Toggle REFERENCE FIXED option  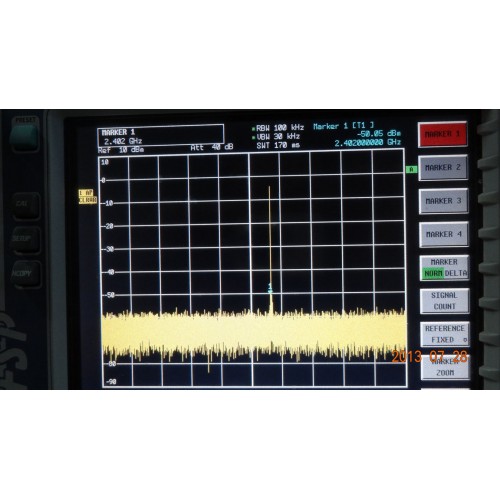click(445, 334)
